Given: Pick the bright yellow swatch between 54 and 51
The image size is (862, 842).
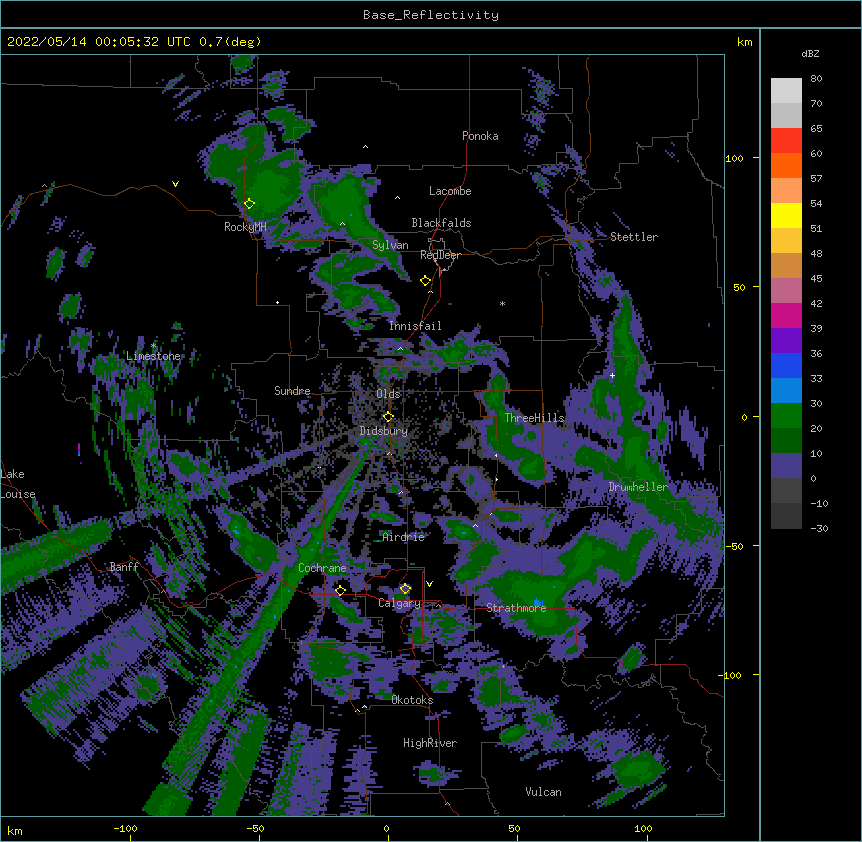Looking at the screenshot, I should point(786,215).
